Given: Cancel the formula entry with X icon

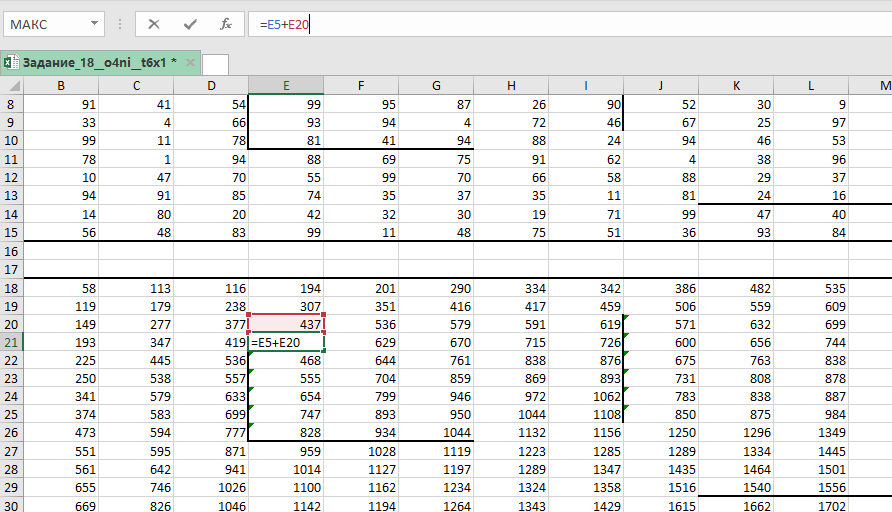Looking at the screenshot, I should (154, 24).
